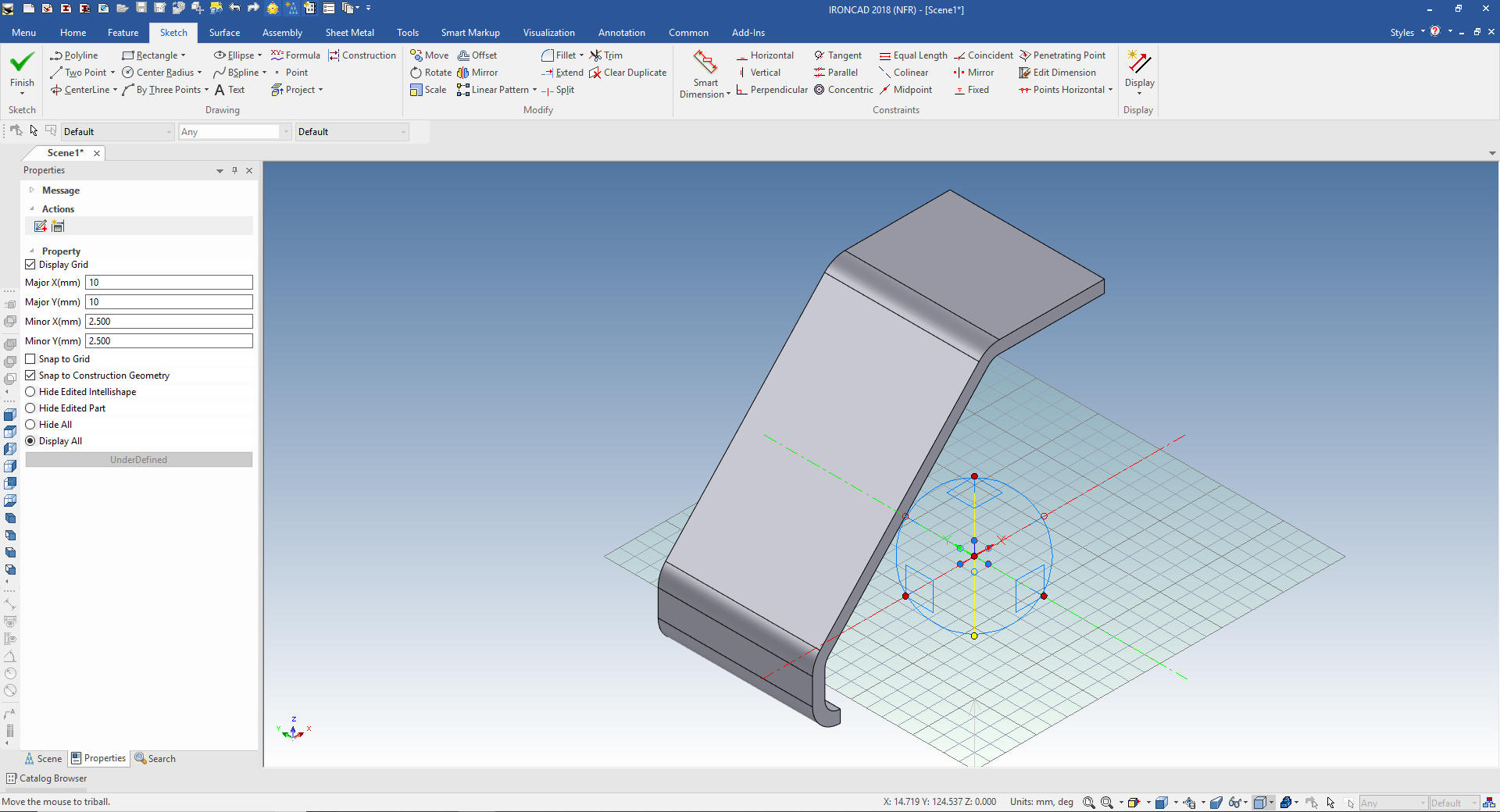1500x812 pixels.
Task: Switch to the Assembly ribbon tab
Action: click(x=282, y=33)
